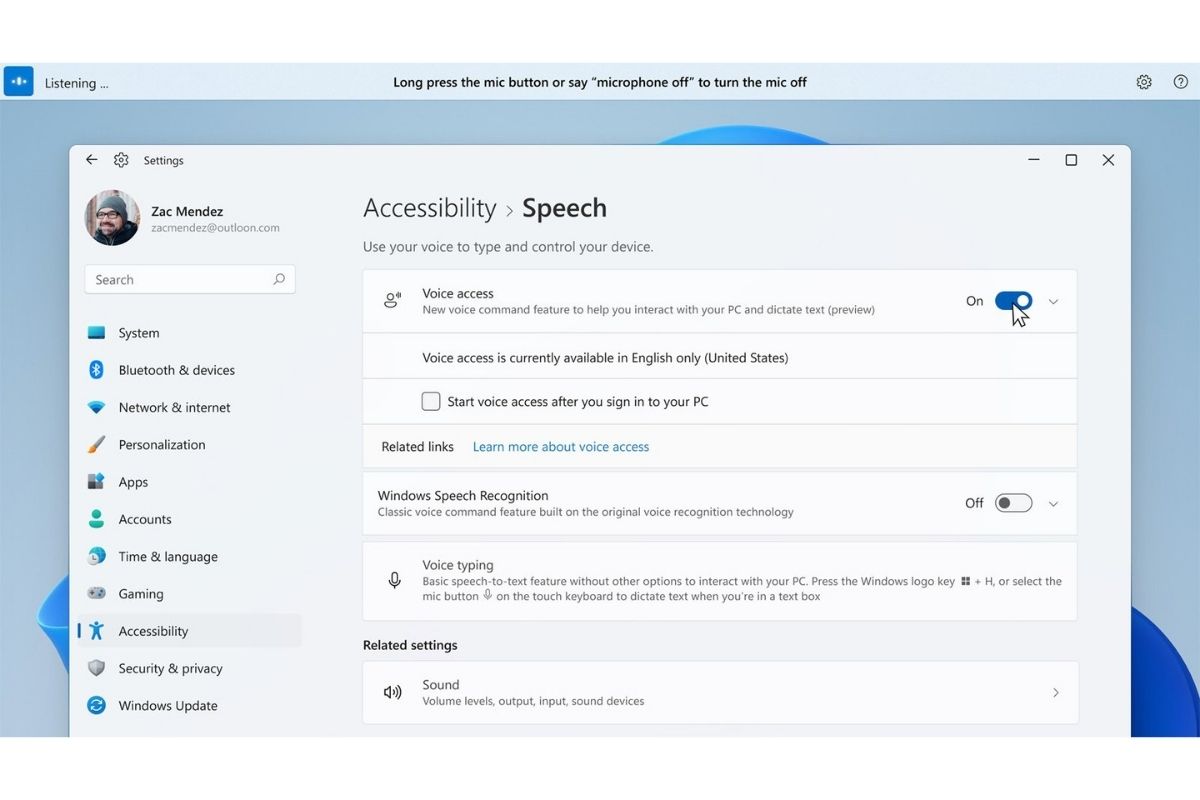Go back using the Settings back arrow

point(92,160)
